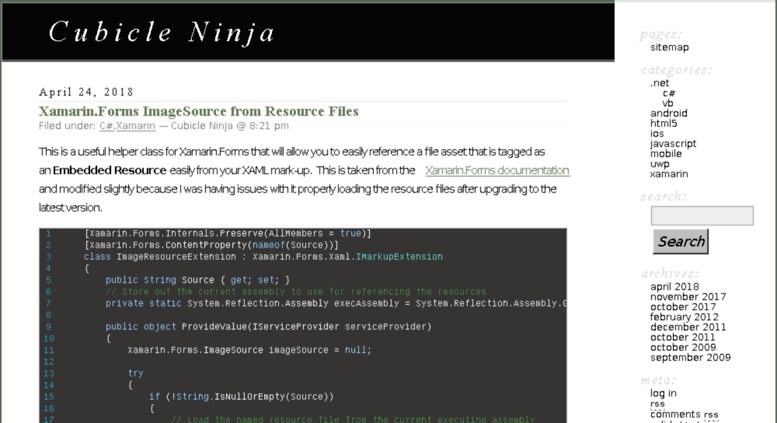Image resolution: width=777 pixels, height=423 pixels.
Task: Click the Search button
Action: click(x=681, y=241)
